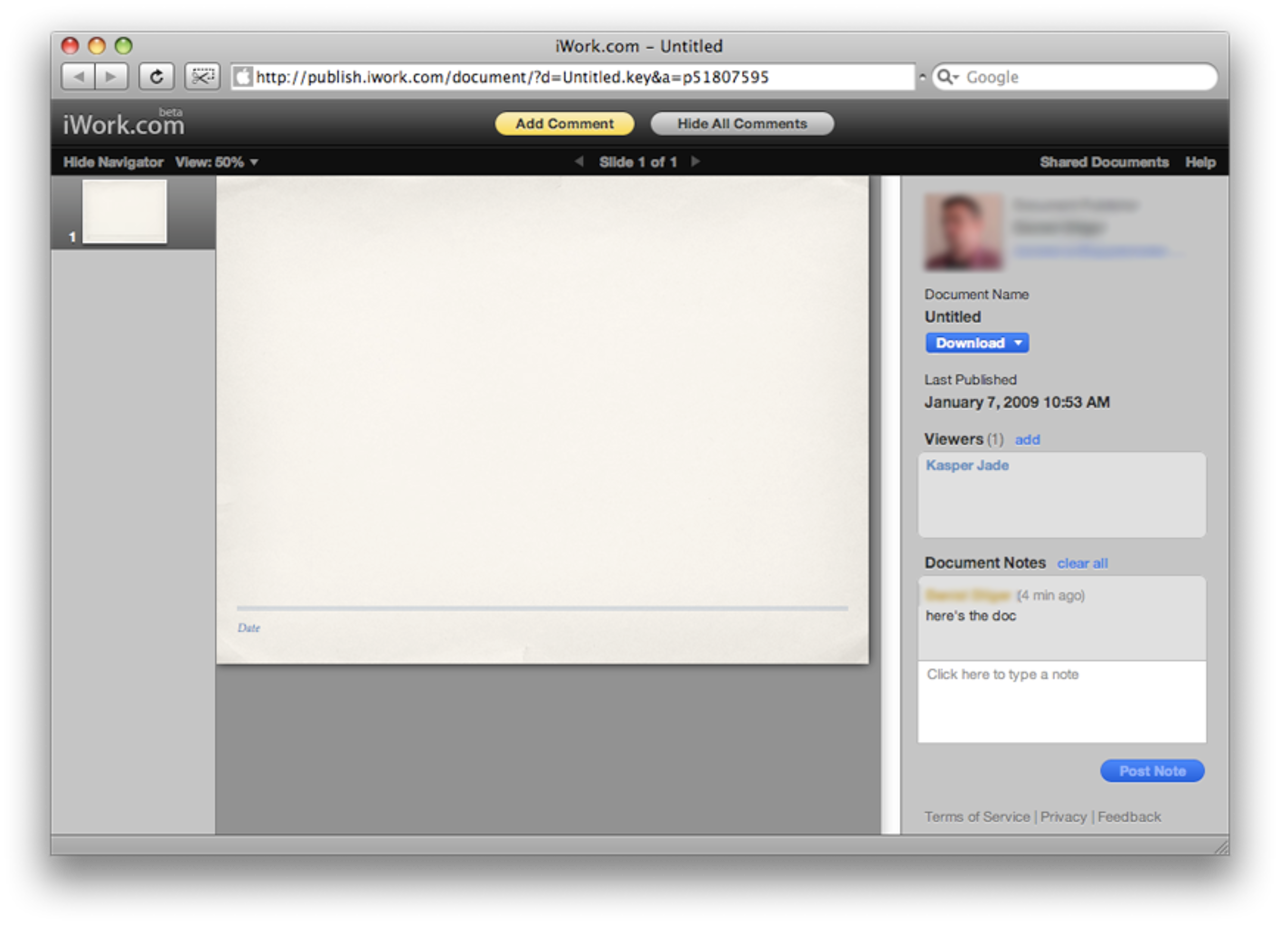Select slide 1 thumbnail in the navigator
This screenshot has height=925, width=1280.
click(x=124, y=211)
